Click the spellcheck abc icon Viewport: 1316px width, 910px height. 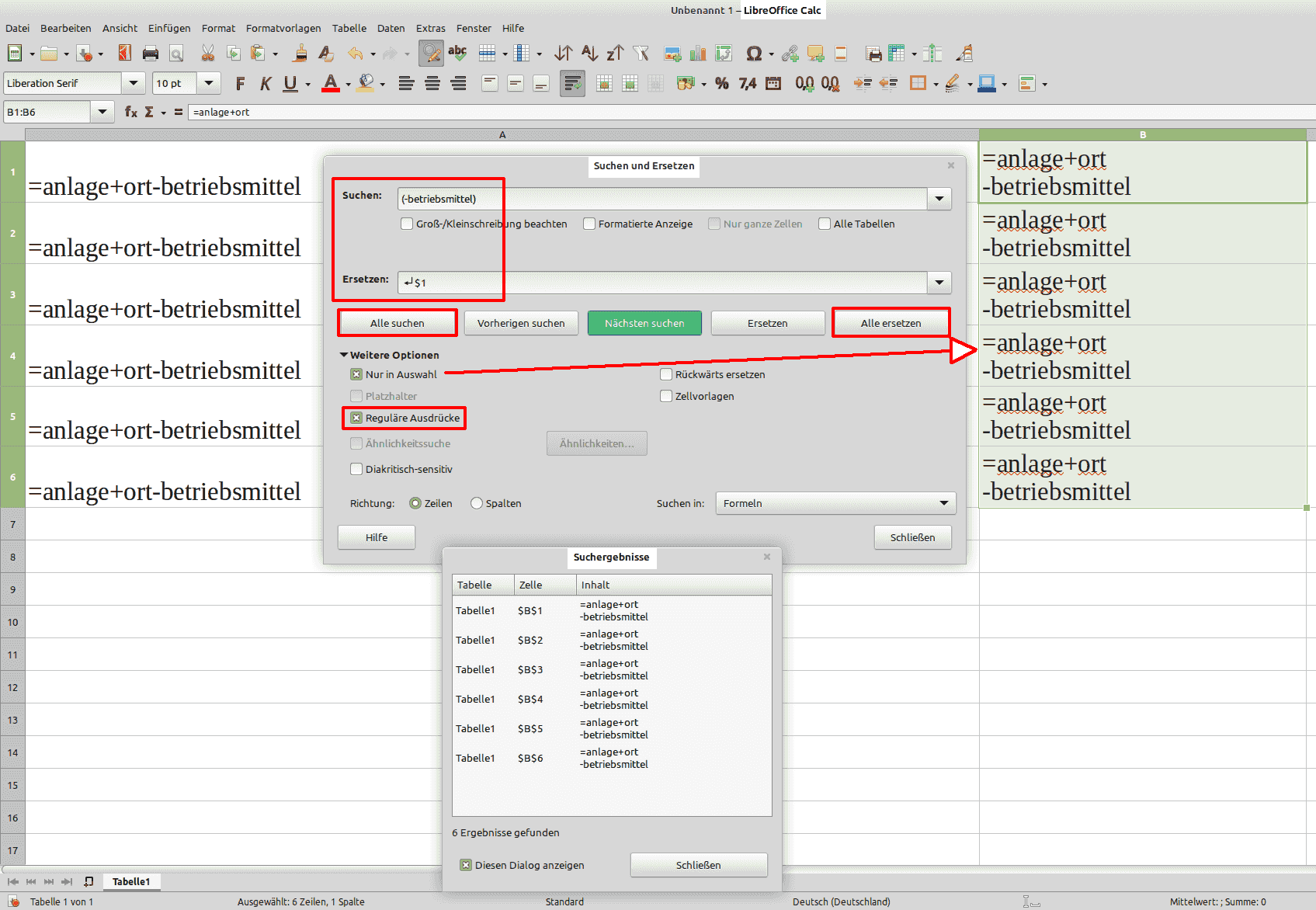pos(457,54)
